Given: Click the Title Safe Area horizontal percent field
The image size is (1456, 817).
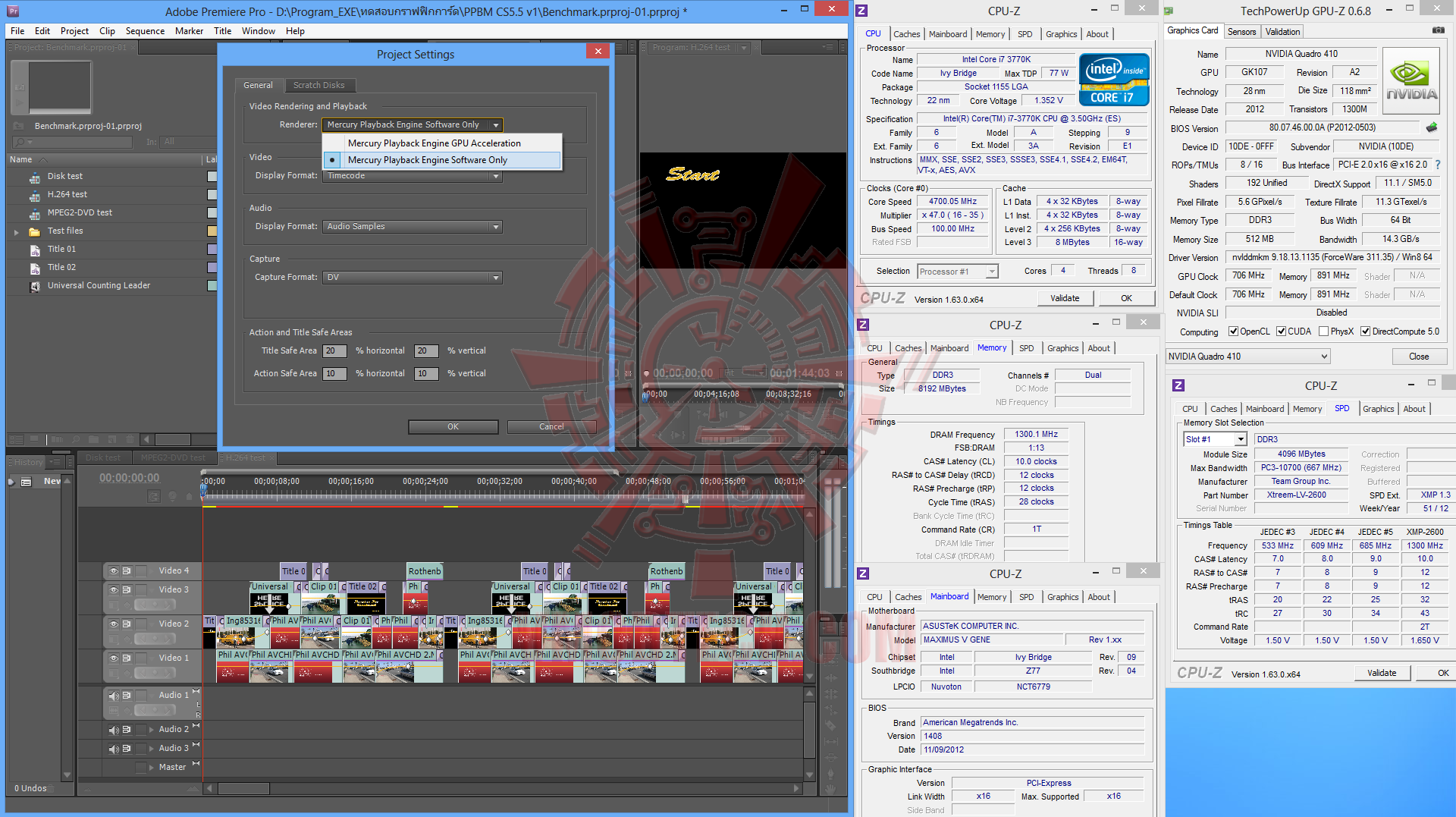Looking at the screenshot, I should pos(334,351).
